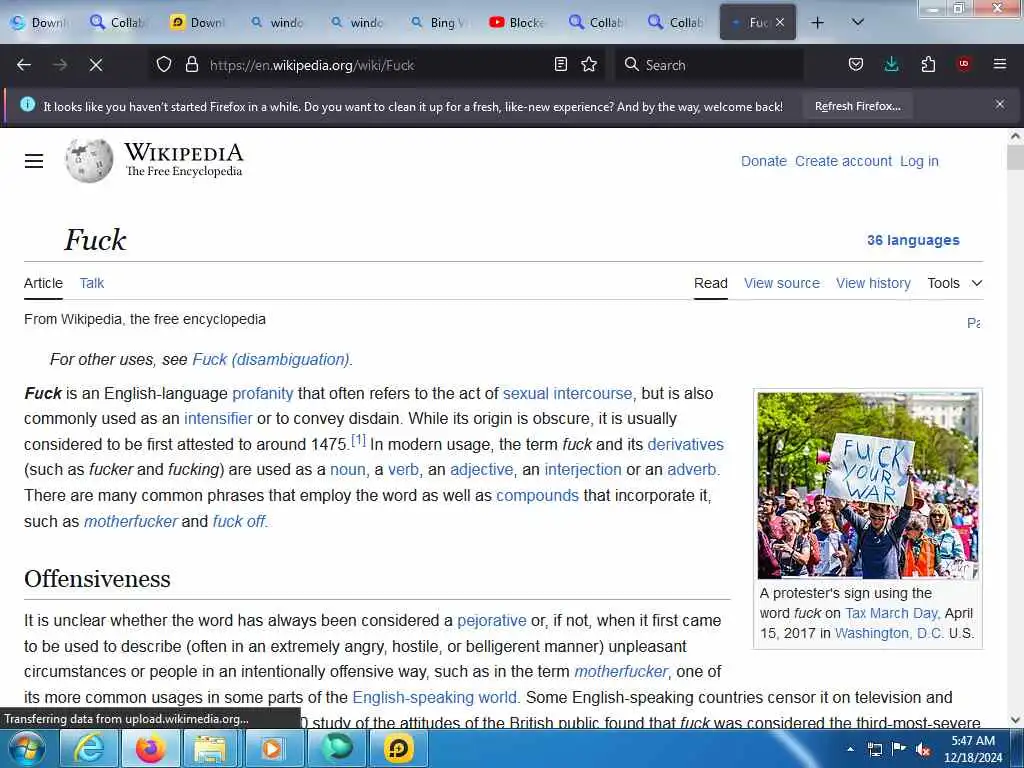Show site security padlock info
1024x768 pixels.
(191, 65)
